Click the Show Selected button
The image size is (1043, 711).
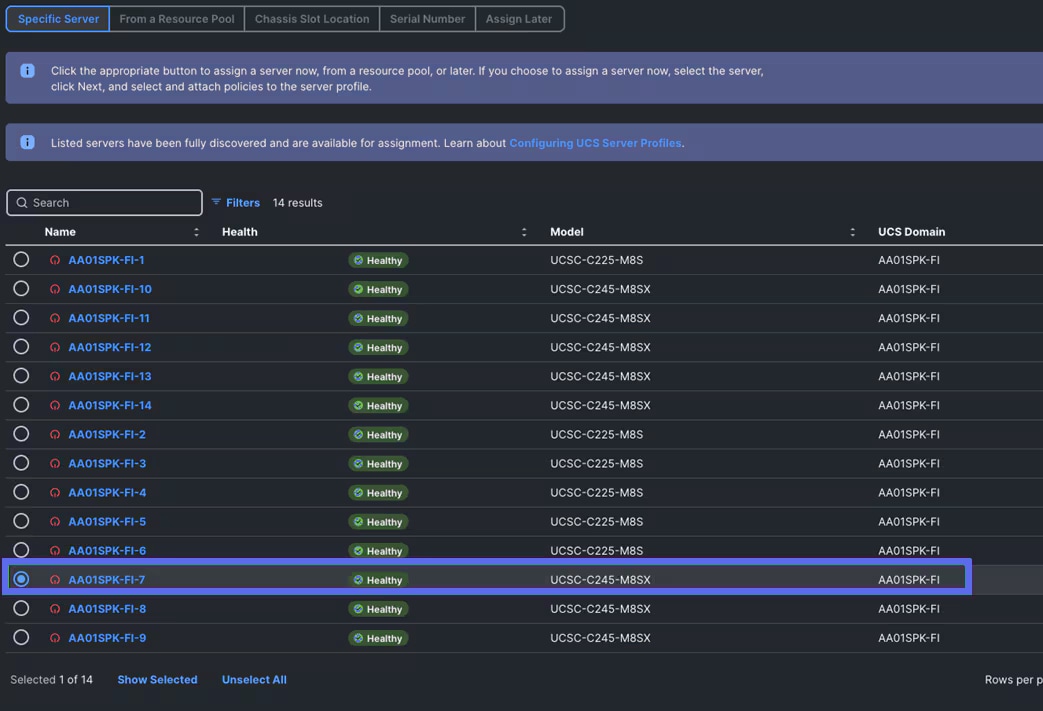[x=157, y=679]
